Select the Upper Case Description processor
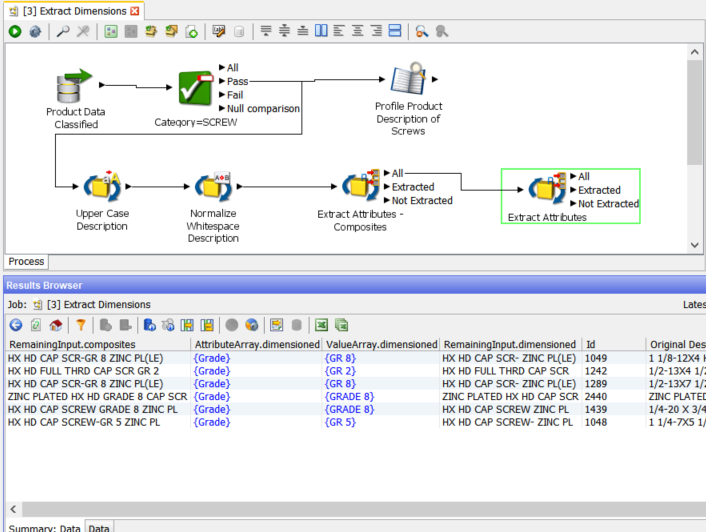 point(101,187)
